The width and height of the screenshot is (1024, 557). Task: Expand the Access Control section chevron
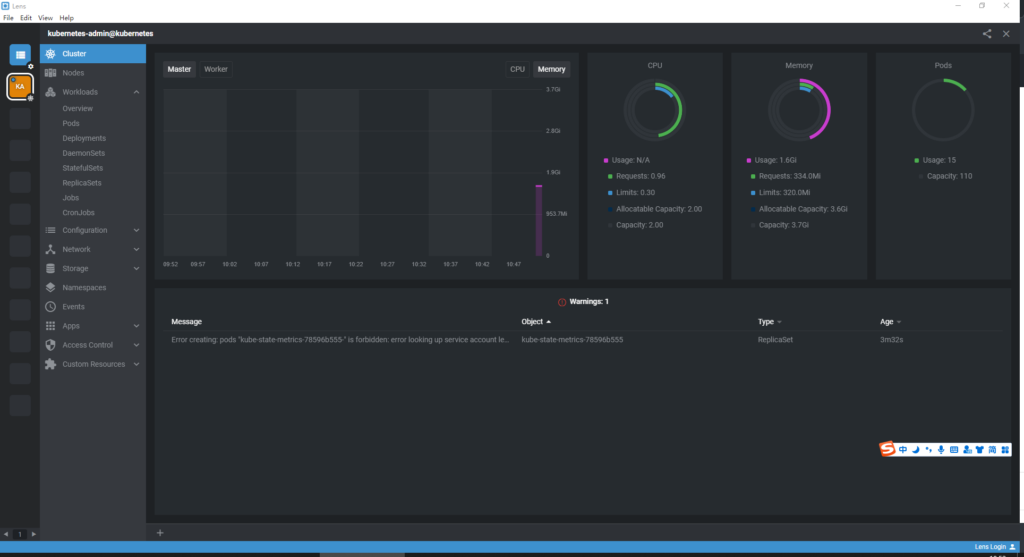(136, 345)
